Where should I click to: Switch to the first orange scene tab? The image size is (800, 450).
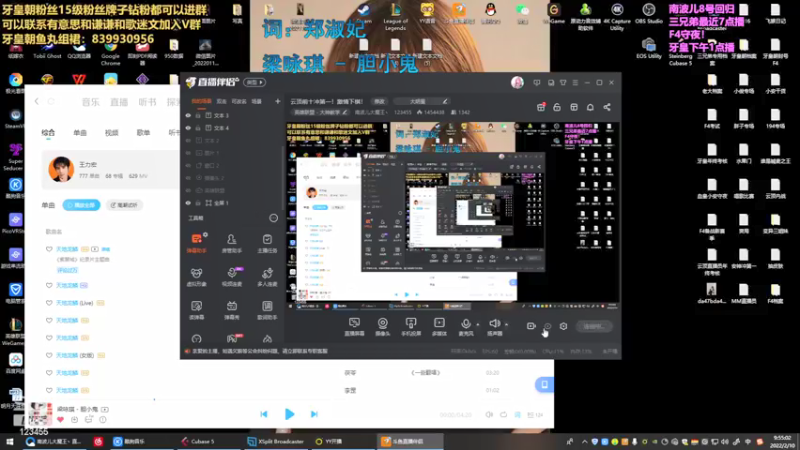click(x=201, y=102)
